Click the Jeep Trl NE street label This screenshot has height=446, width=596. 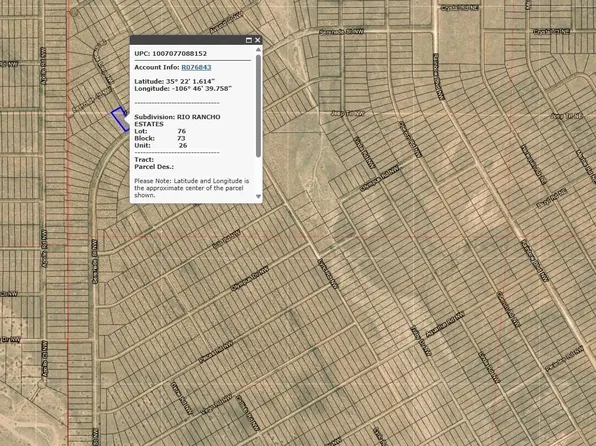(566, 116)
